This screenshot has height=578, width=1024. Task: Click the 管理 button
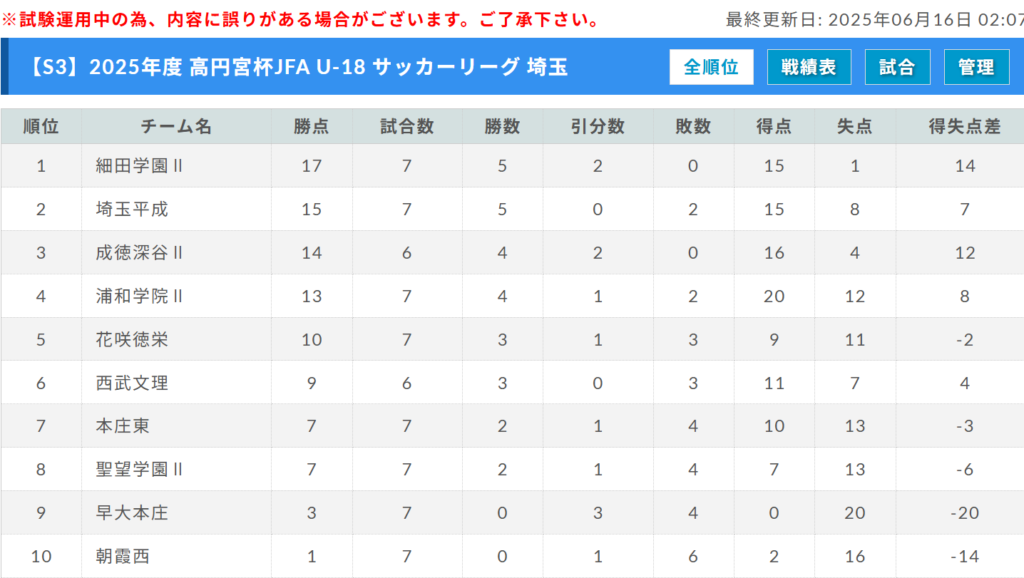click(x=976, y=67)
